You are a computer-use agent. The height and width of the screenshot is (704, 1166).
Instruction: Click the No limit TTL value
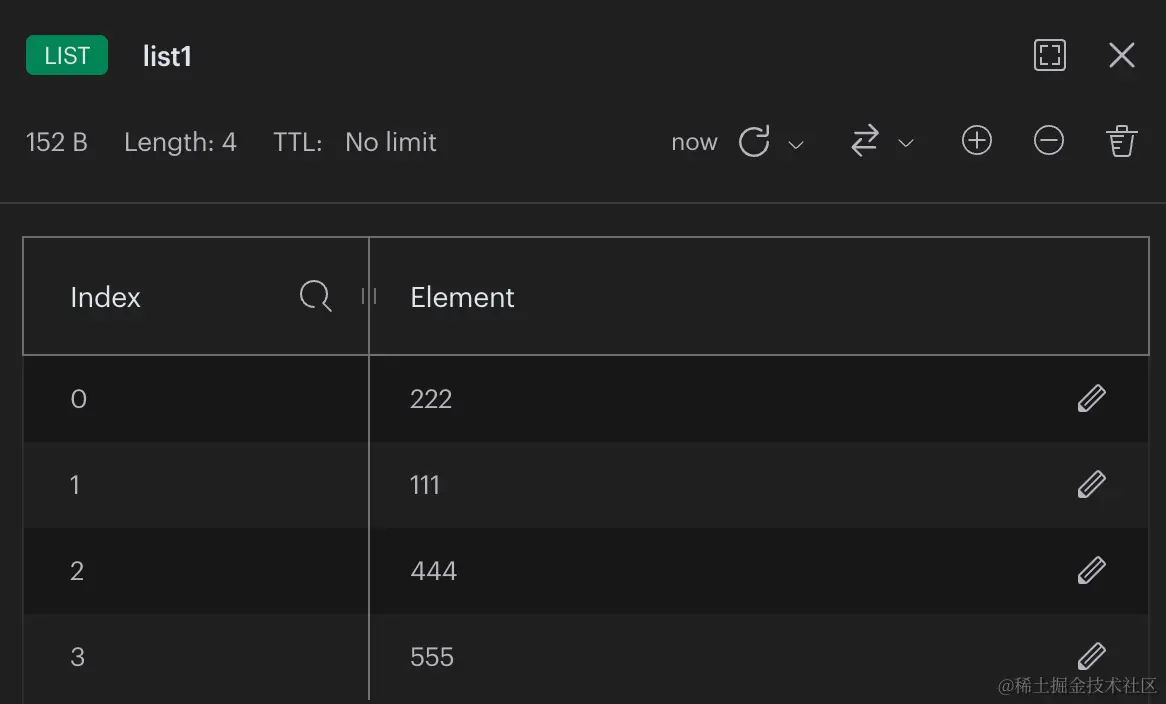pyautogui.click(x=390, y=142)
